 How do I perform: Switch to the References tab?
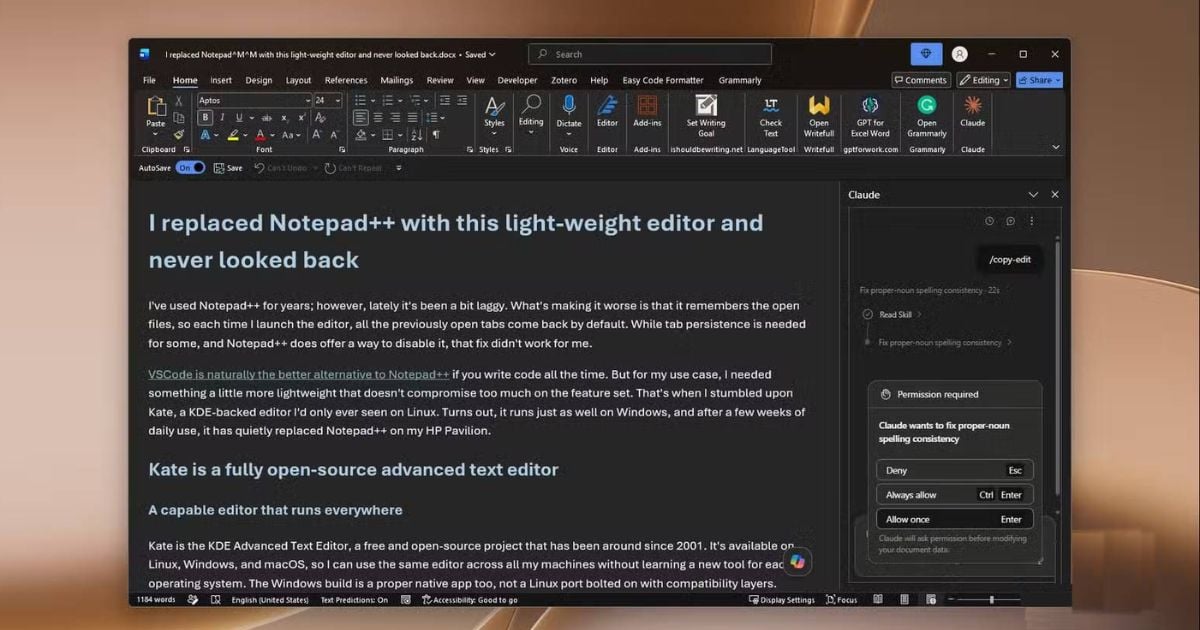(x=346, y=80)
